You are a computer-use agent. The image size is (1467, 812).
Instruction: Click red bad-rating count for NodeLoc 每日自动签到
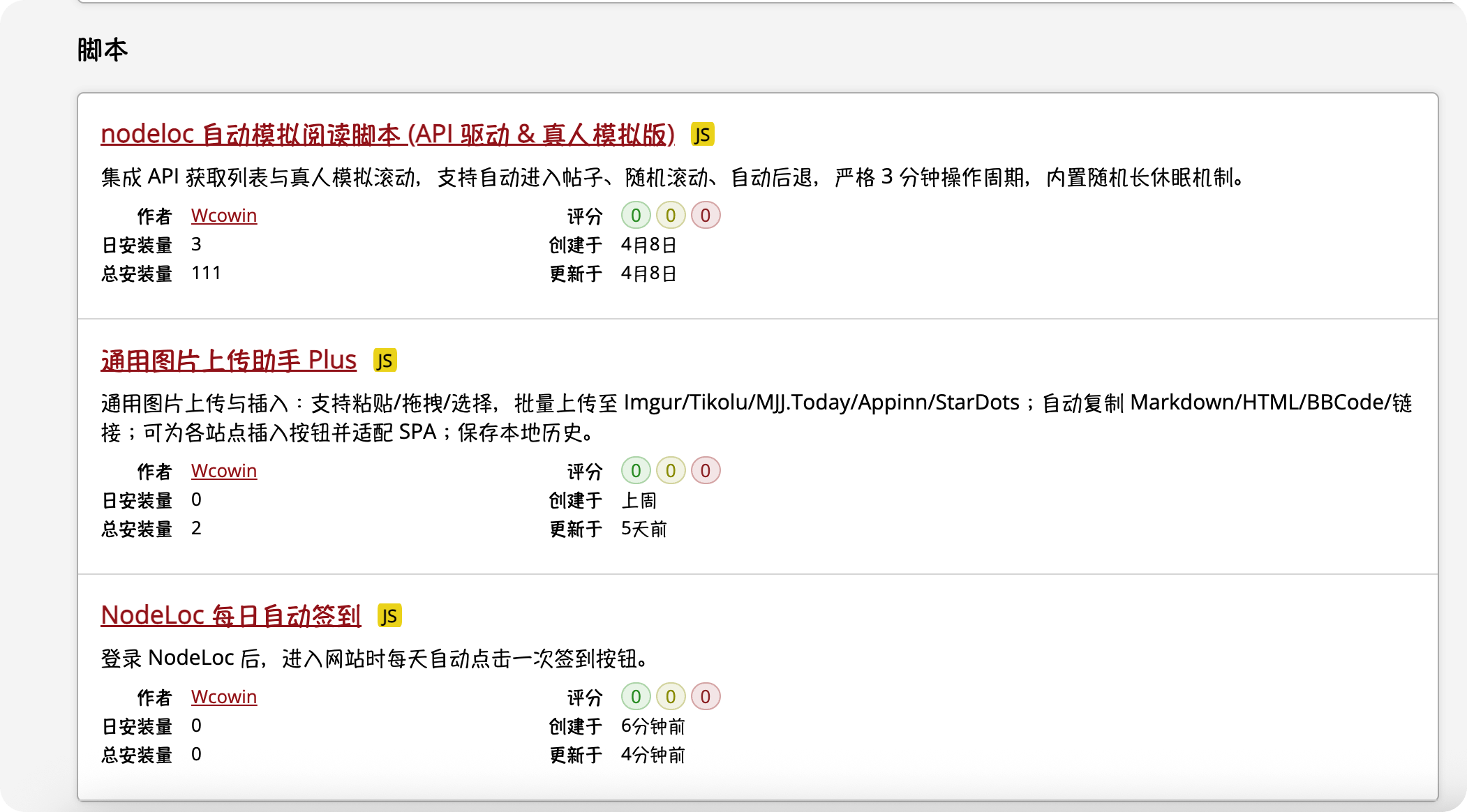pyautogui.click(x=706, y=697)
